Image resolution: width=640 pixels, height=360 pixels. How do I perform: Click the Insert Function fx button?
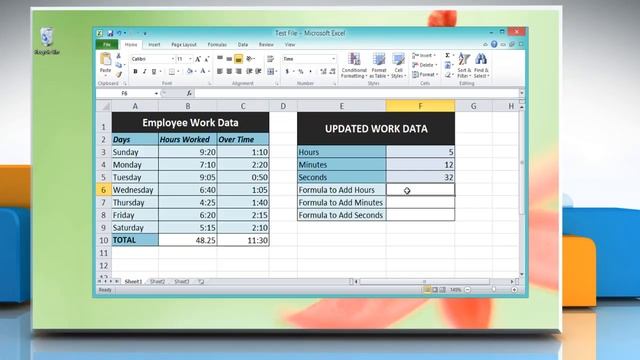189,93
